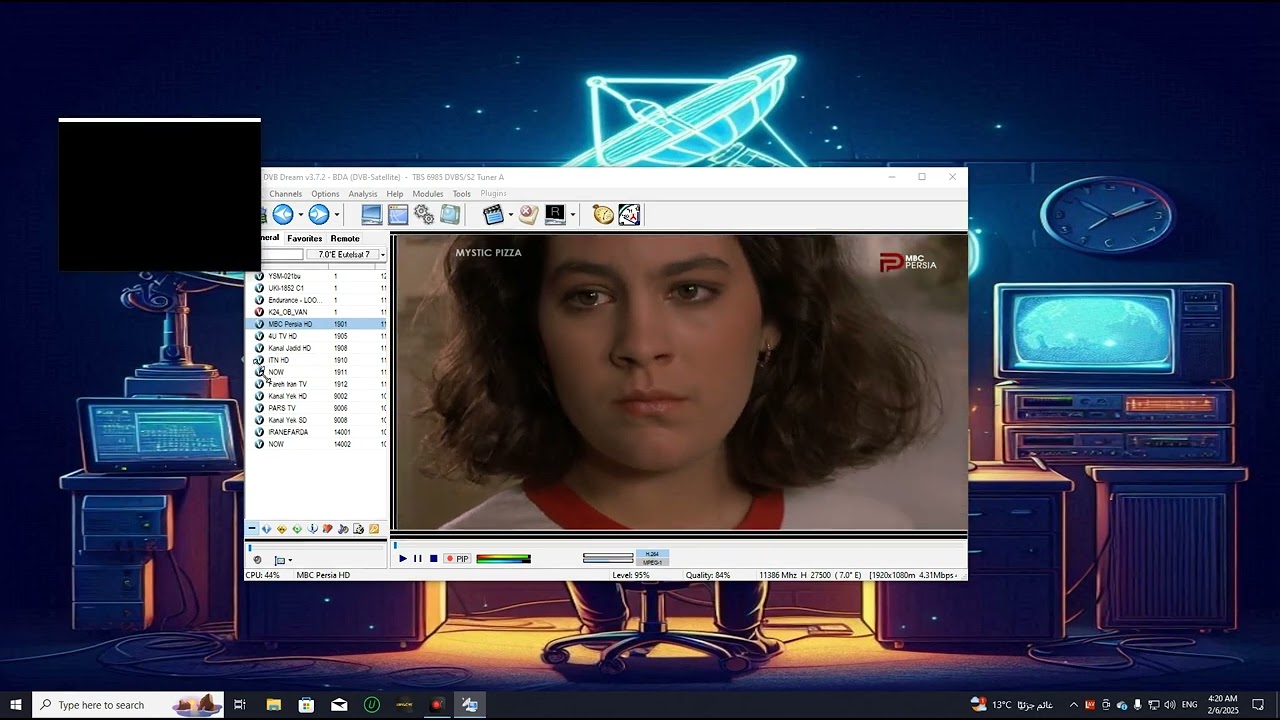This screenshot has height=720, width=1280.
Task: Adjust the rainbow volume level bar
Action: point(503,559)
